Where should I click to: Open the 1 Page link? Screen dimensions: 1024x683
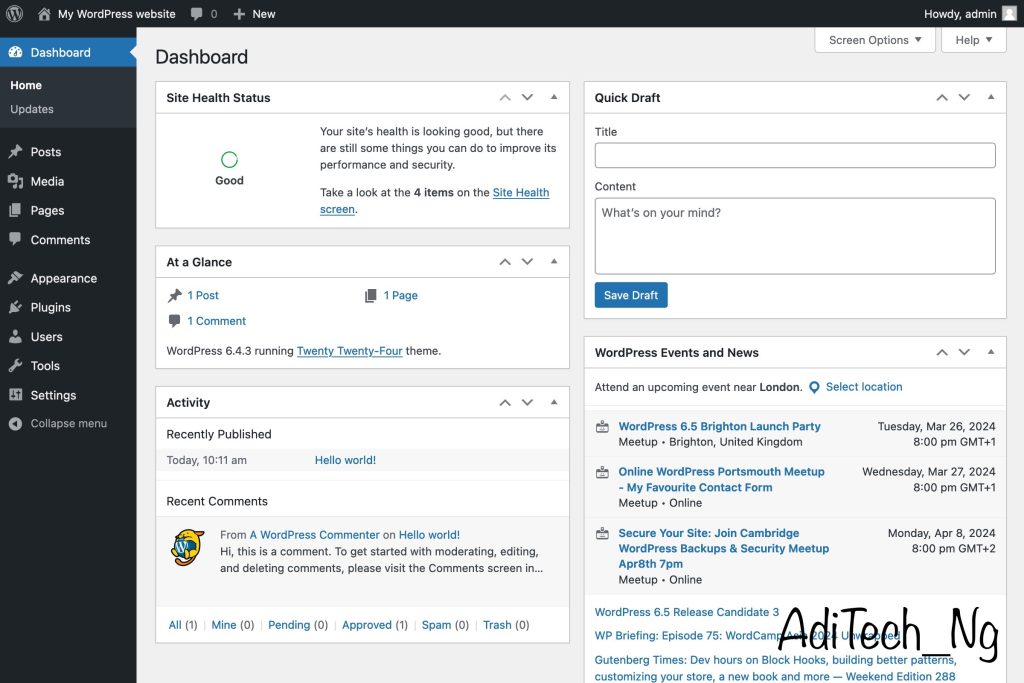click(400, 295)
